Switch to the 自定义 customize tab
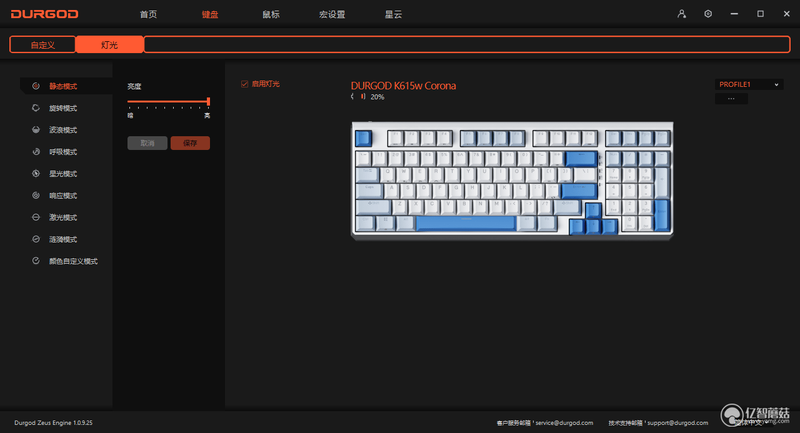 [43, 45]
